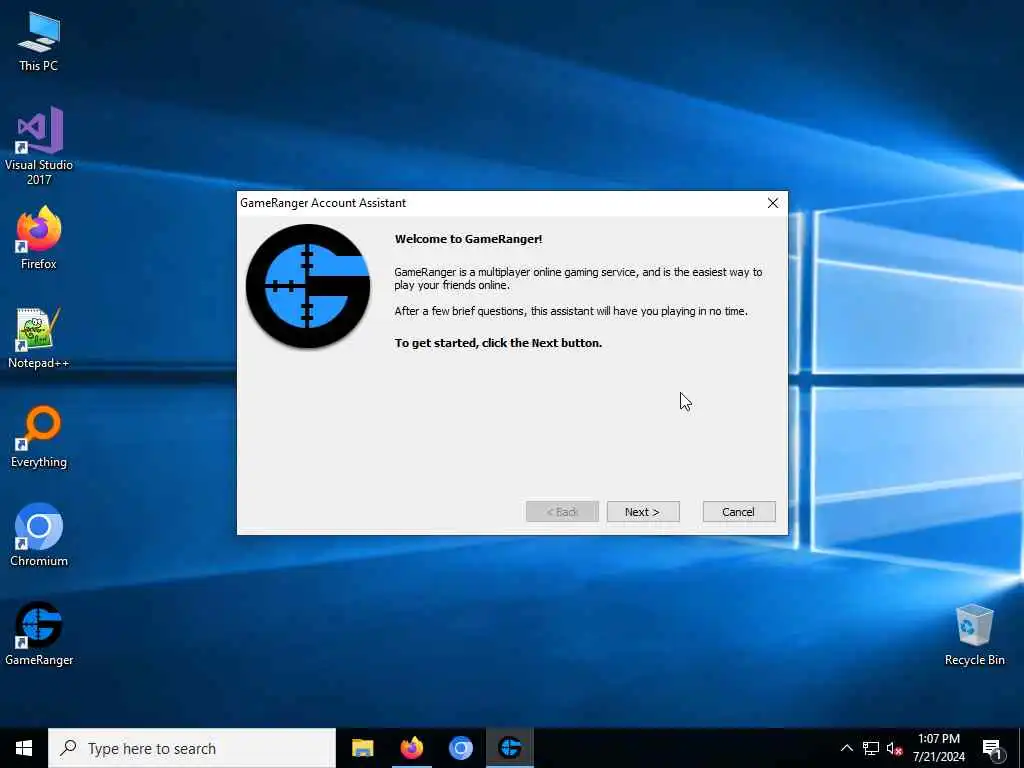Select the Notepad++ desktop icon
This screenshot has width=1024, height=768.
39,338
